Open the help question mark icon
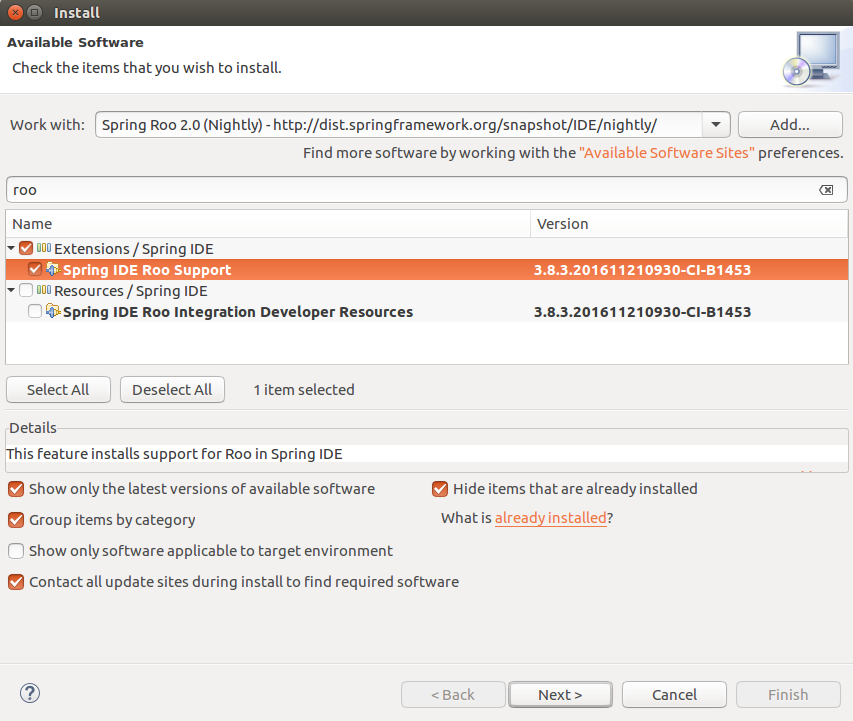Viewport: 853px width, 721px height. [30, 693]
